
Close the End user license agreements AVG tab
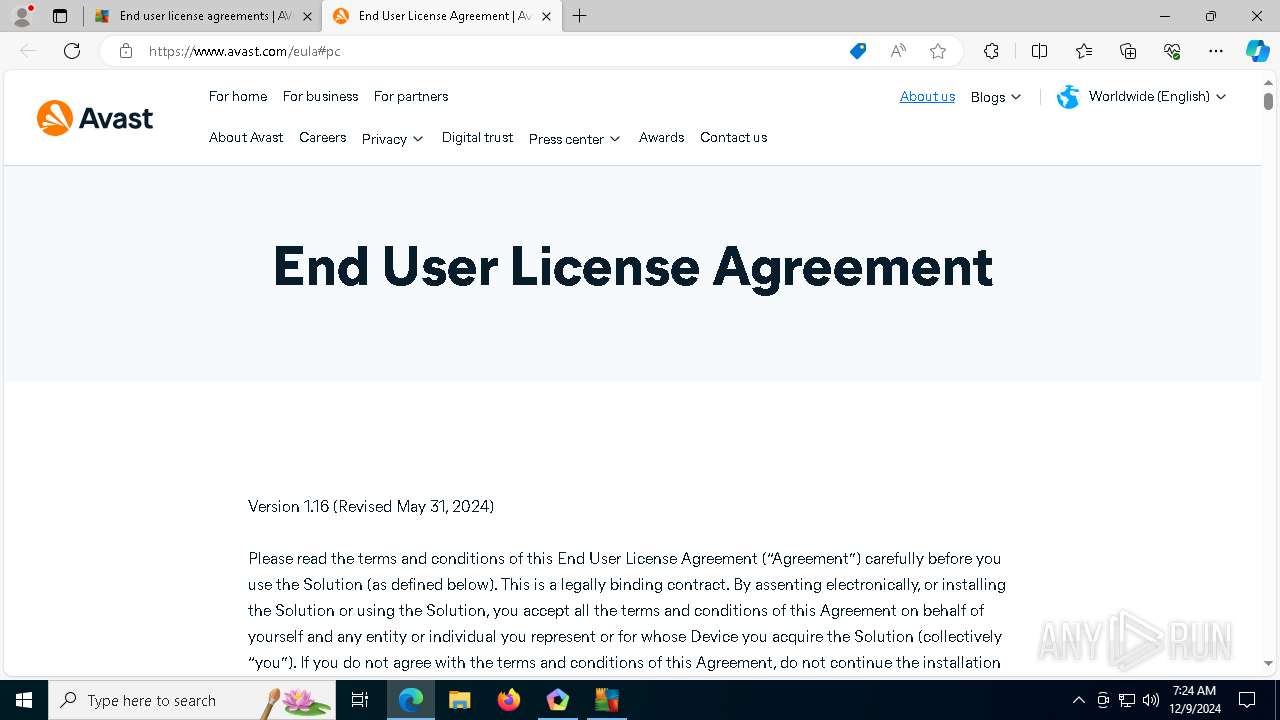pyautogui.click(x=307, y=16)
